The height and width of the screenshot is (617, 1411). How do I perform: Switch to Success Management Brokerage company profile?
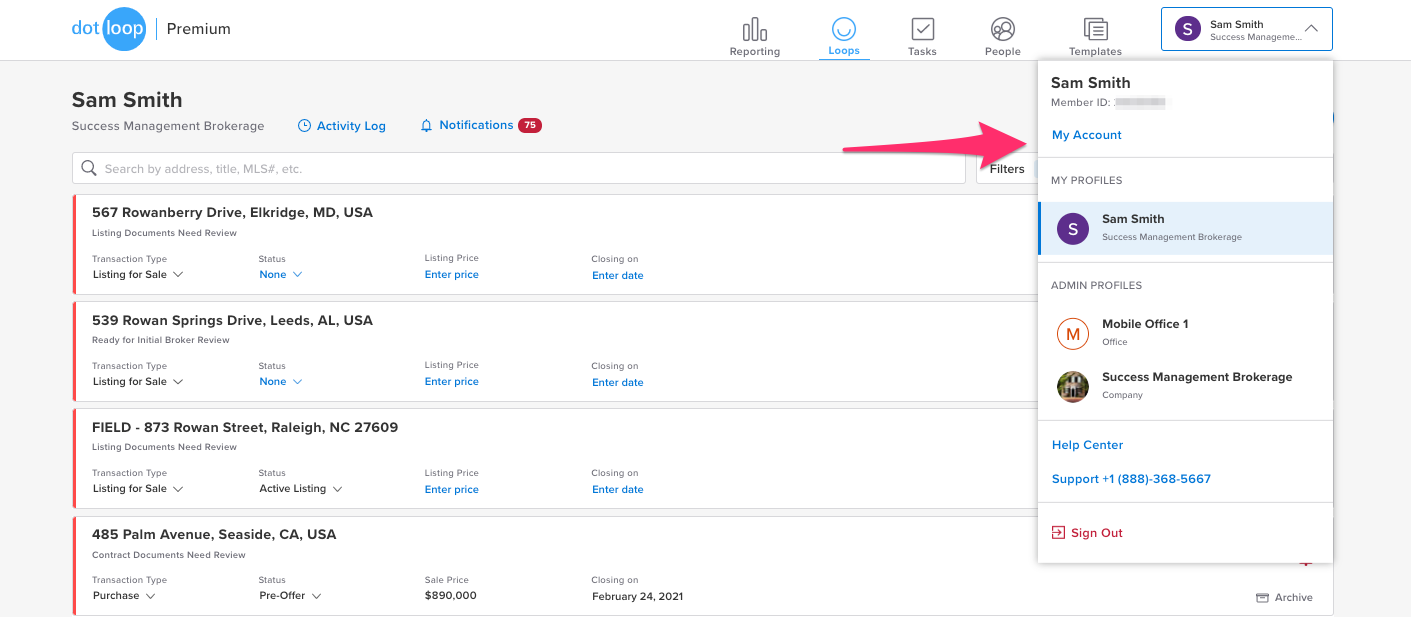point(1197,385)
